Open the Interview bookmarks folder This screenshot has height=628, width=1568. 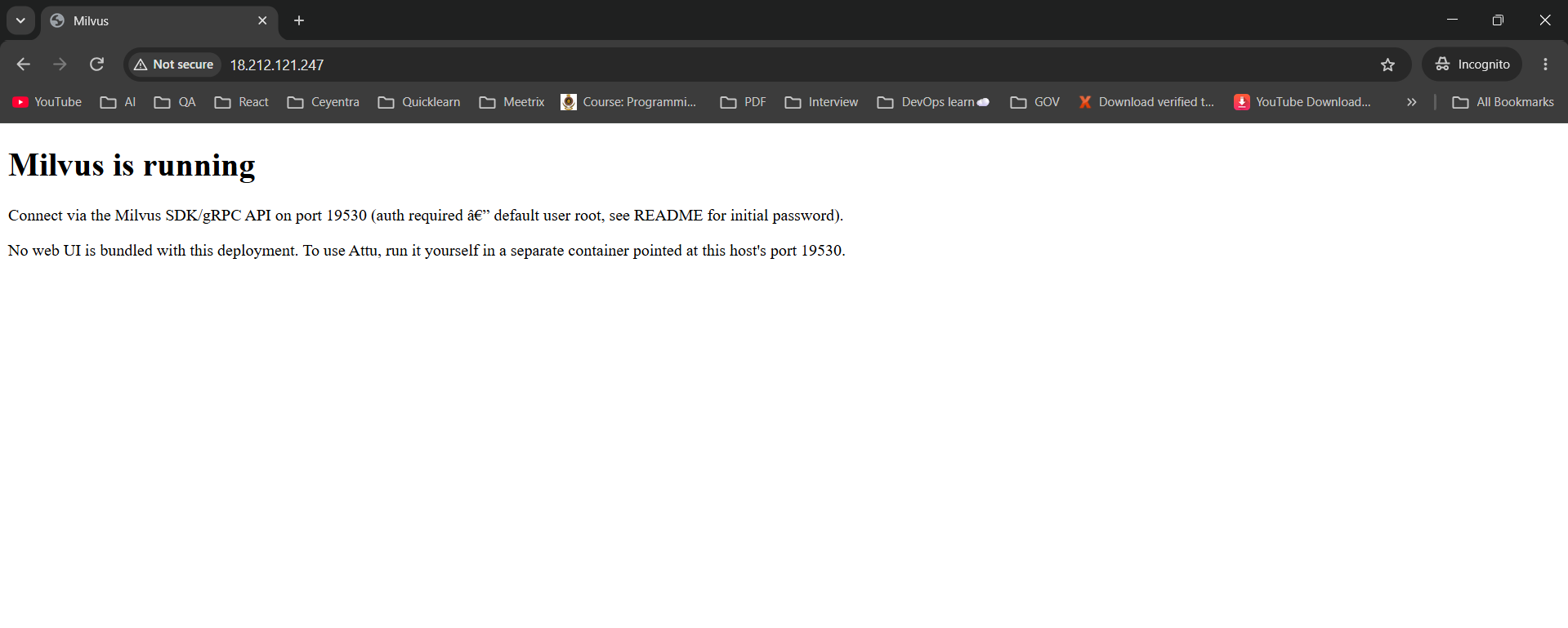point(821,102)
